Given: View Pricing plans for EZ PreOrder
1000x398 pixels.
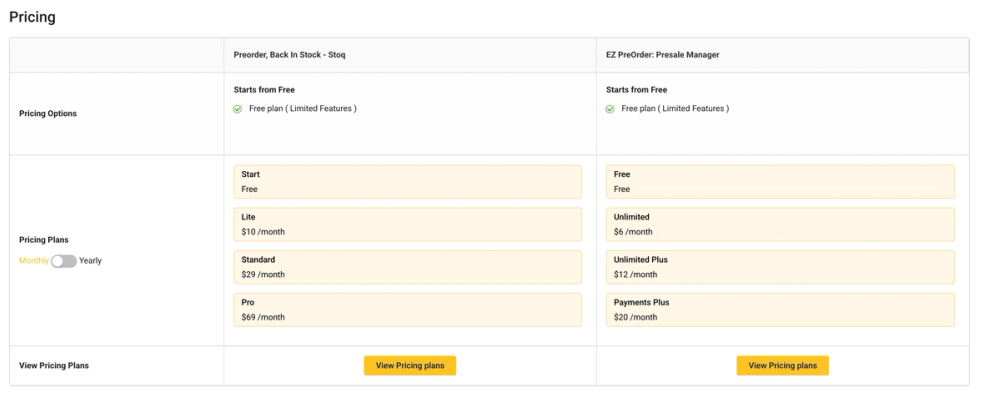Looking at the screenshot, I should pos(783,365).
